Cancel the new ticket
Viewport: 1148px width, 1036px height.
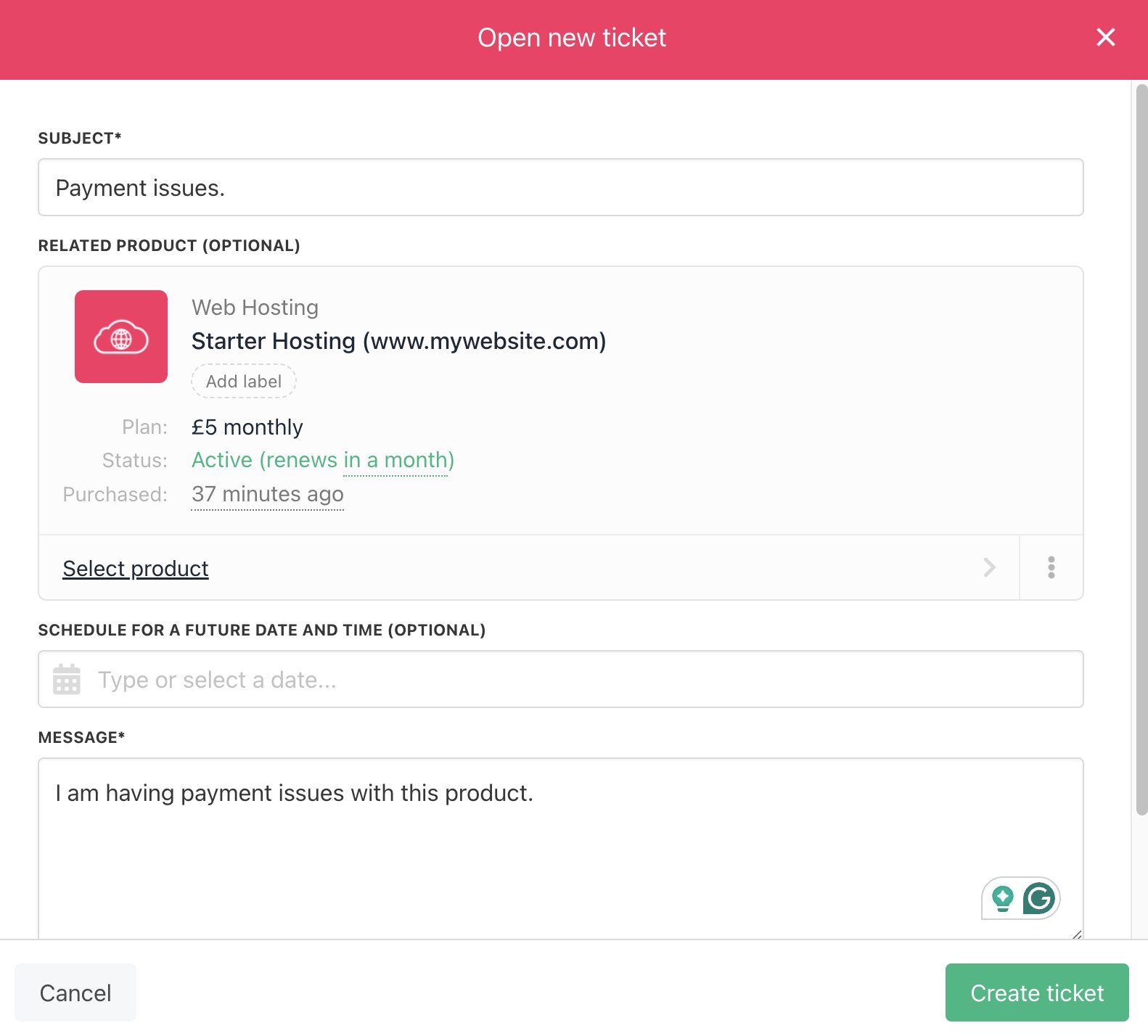coord(75,992)
